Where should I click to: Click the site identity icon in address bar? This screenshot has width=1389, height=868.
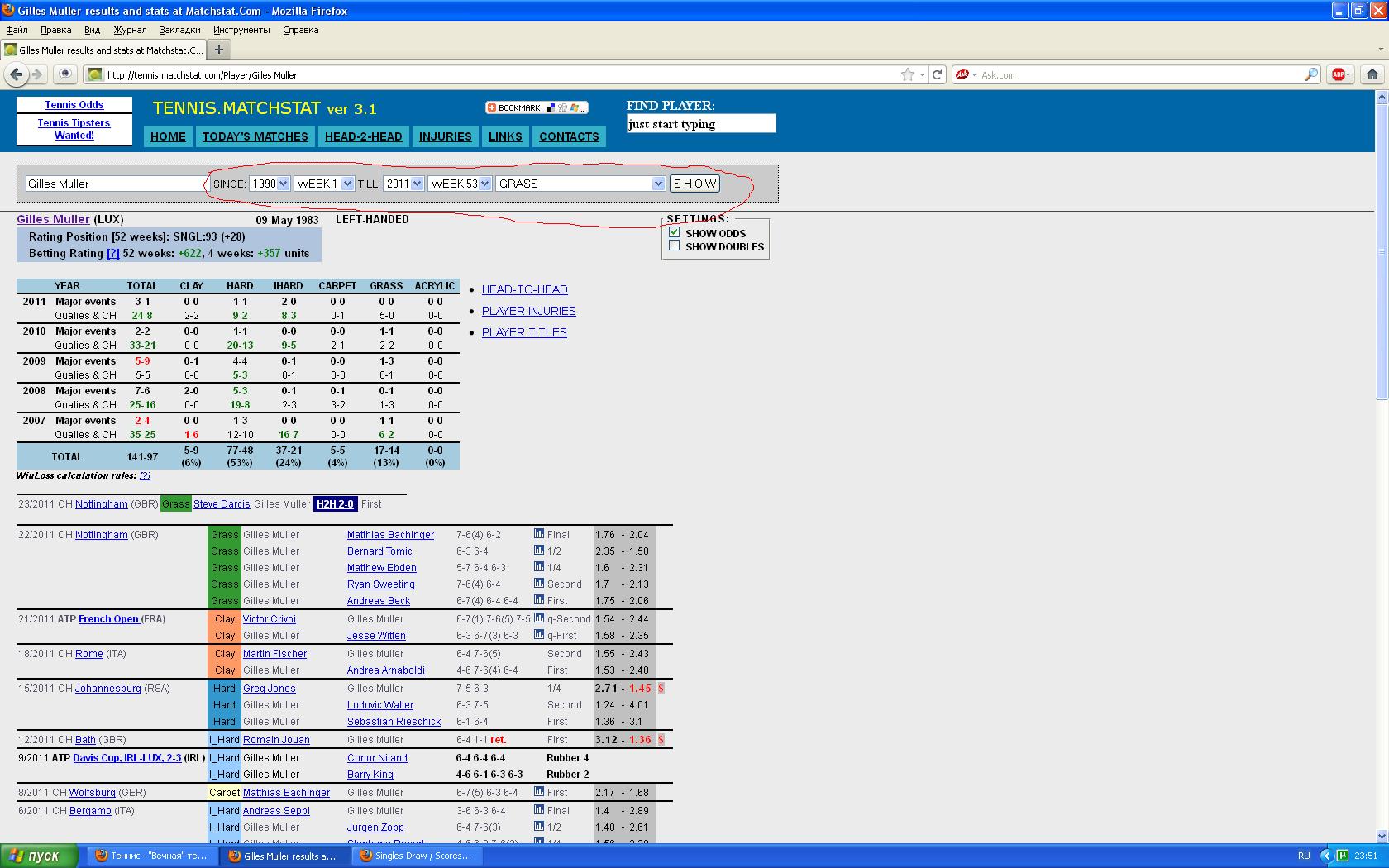pos(95,74)
